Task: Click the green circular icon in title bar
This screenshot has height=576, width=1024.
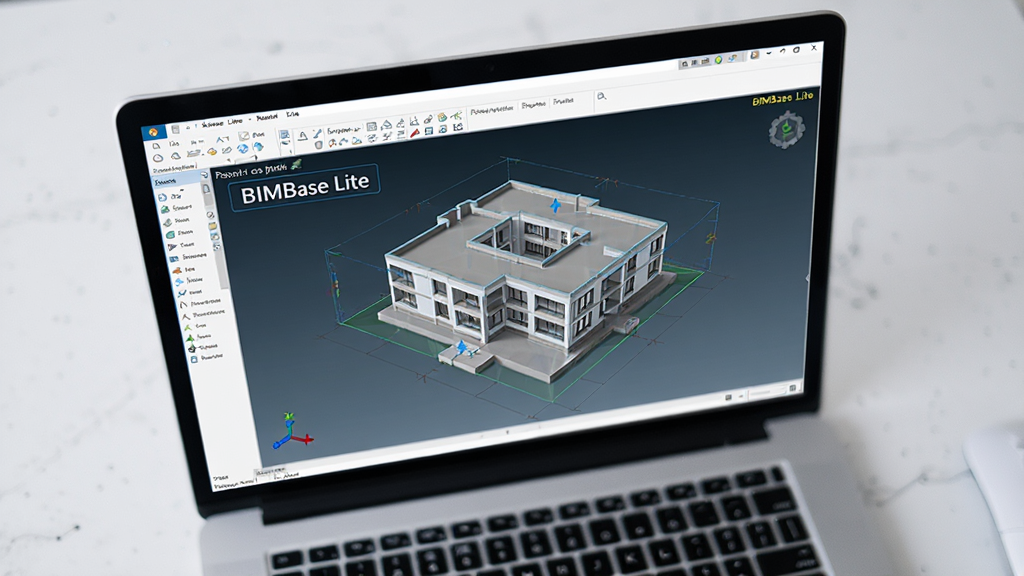Action: pyautogui.click(x=718, y=59)
